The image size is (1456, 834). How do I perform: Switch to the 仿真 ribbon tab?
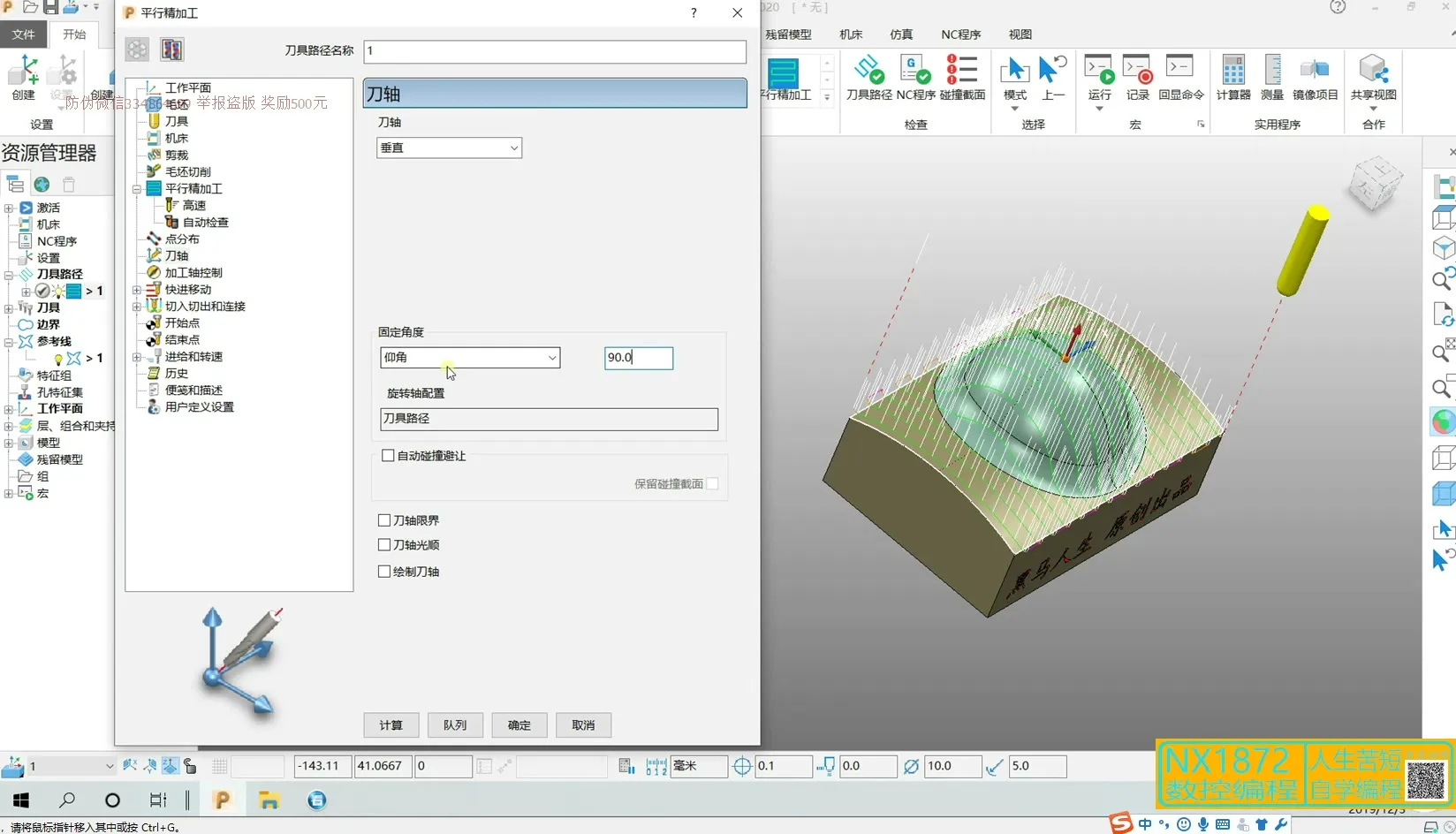901,34
